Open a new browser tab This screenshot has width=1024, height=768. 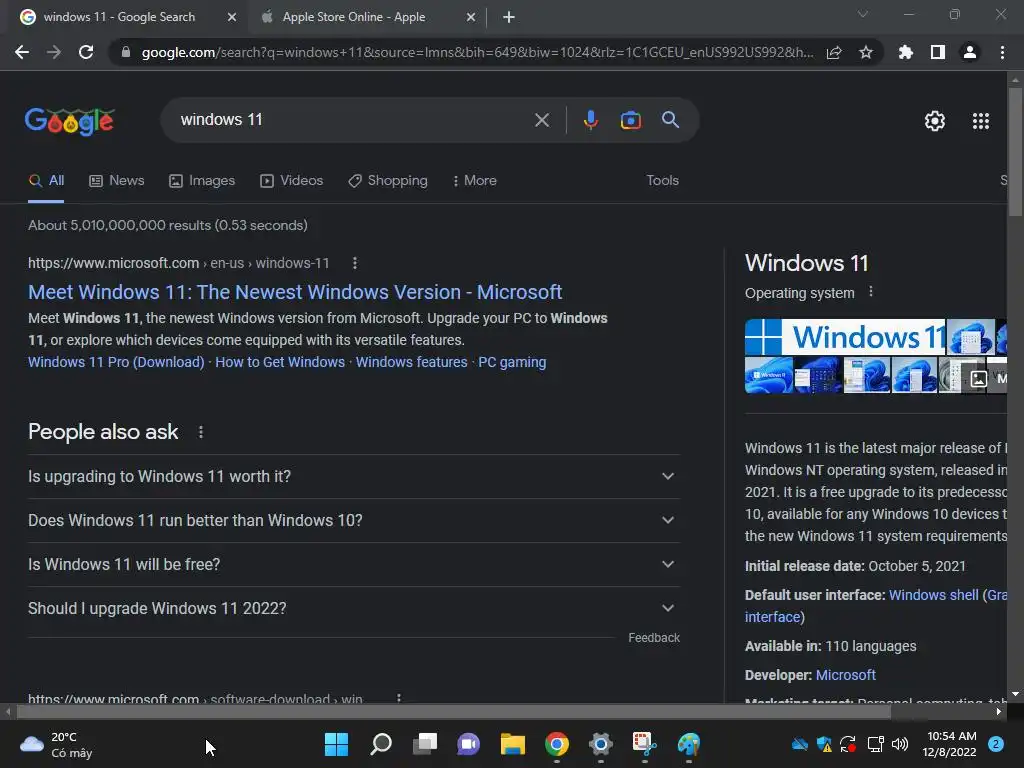[x=509, y=17]
